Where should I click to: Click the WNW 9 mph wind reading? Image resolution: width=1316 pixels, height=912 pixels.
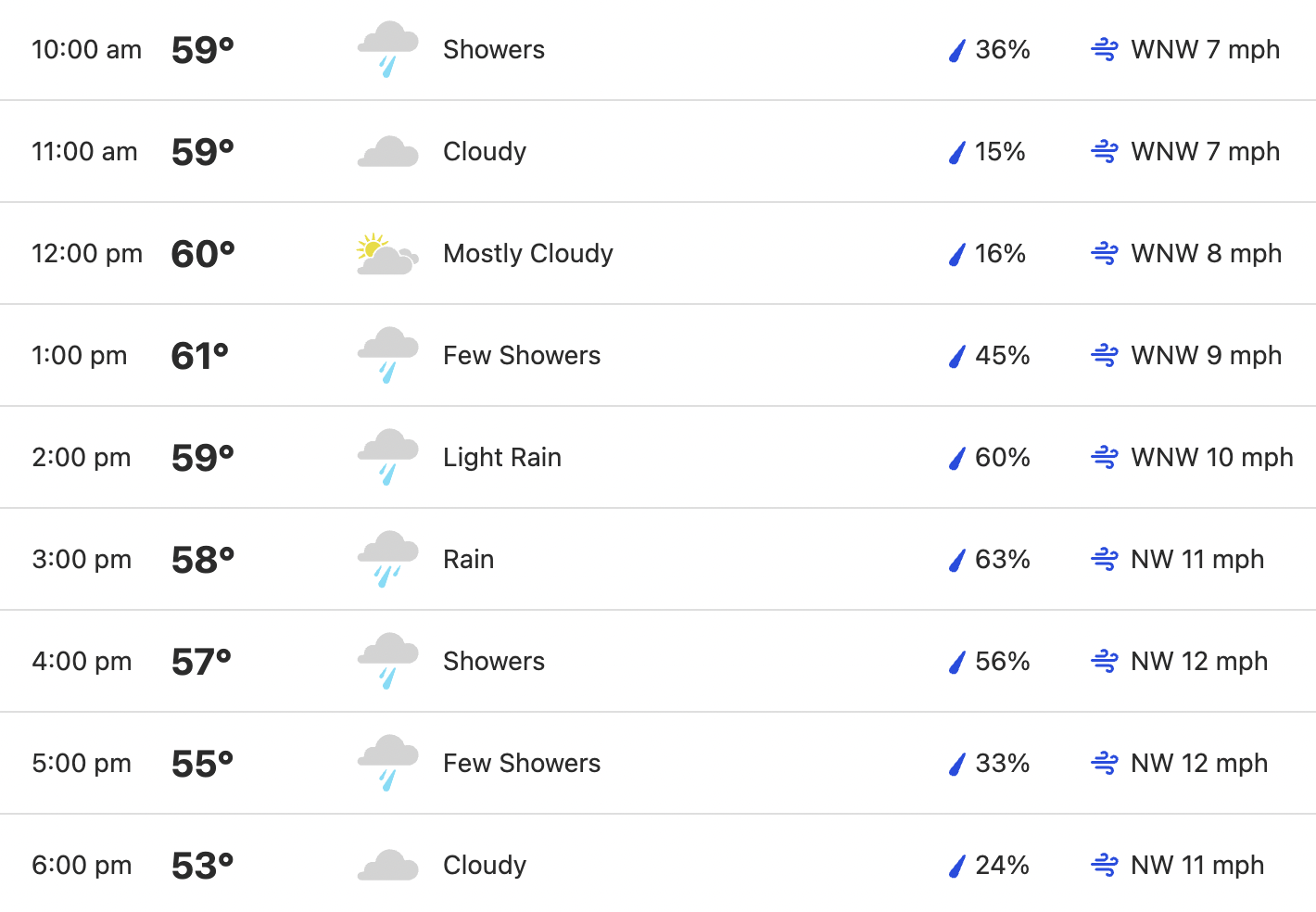(1207, 356)
